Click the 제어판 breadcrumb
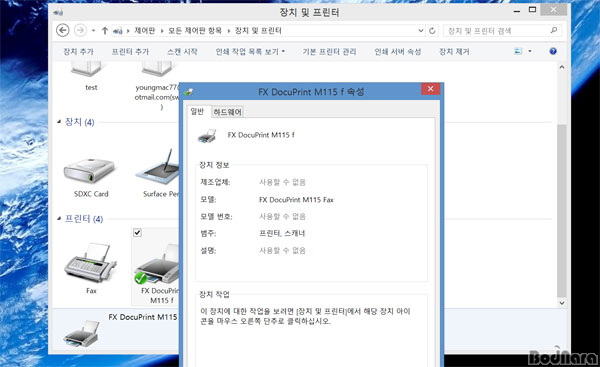Screen dimensions: 600x367 tap(145, 31)
